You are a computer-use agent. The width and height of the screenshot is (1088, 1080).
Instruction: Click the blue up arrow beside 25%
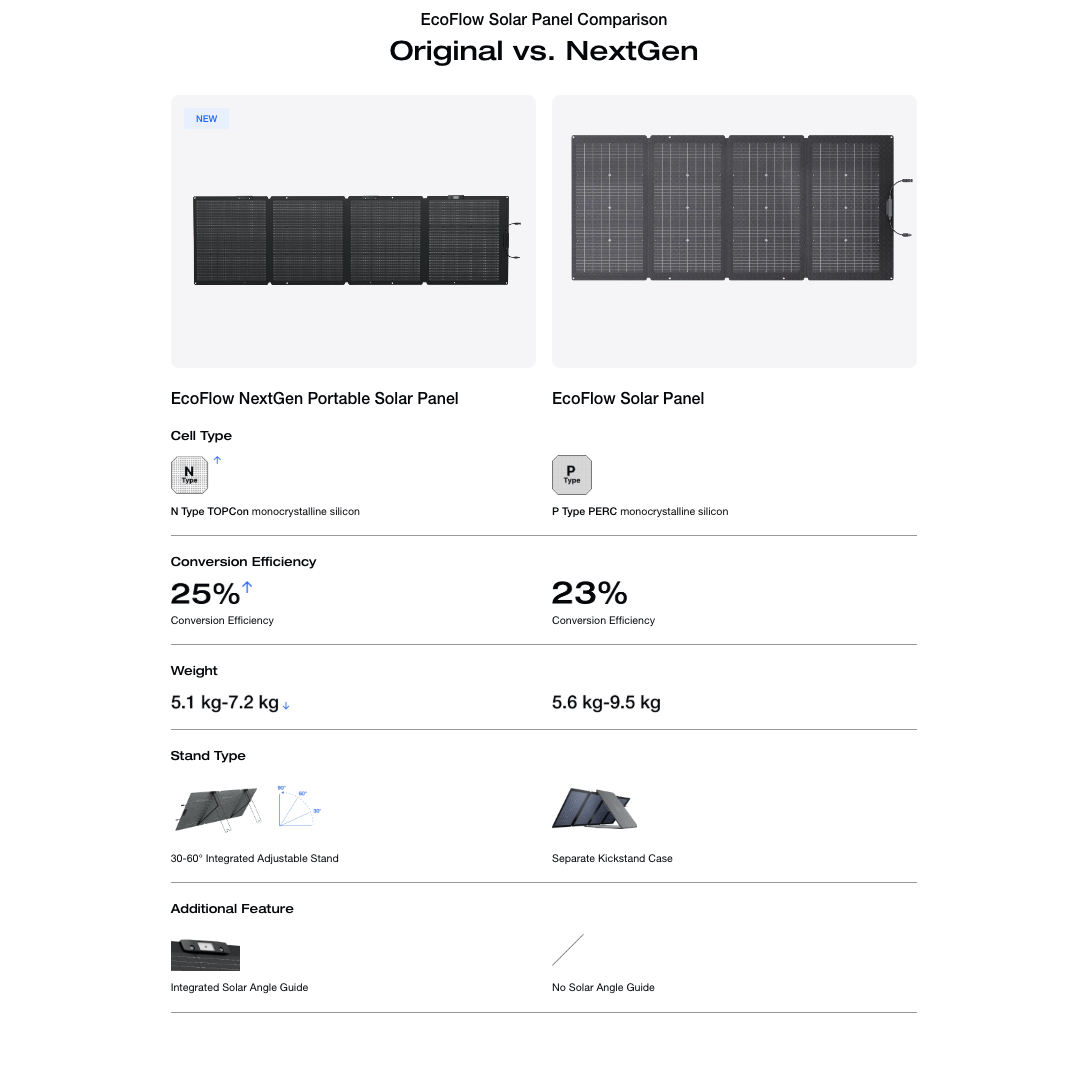247,587
